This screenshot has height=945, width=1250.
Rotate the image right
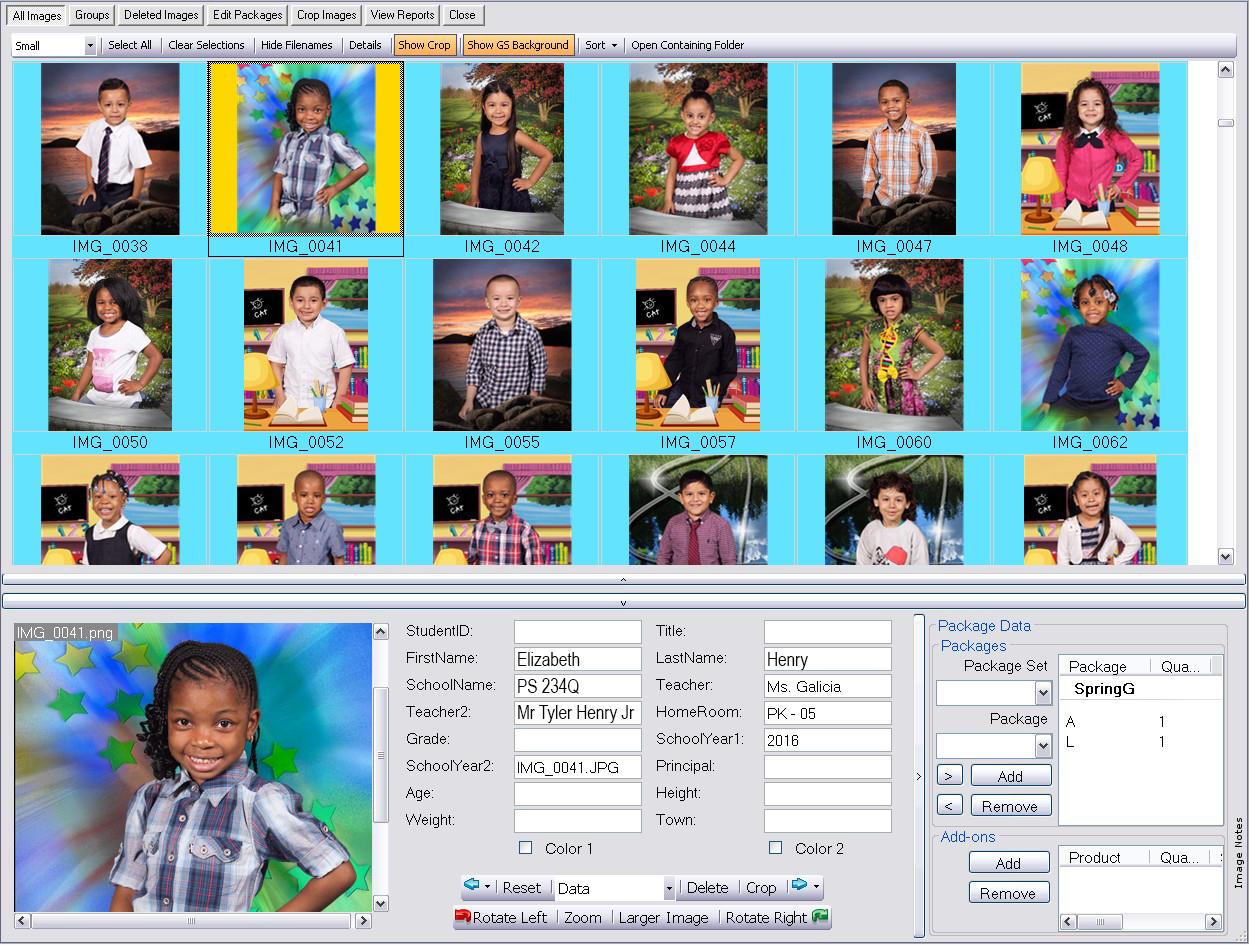[x=776, y=917]
